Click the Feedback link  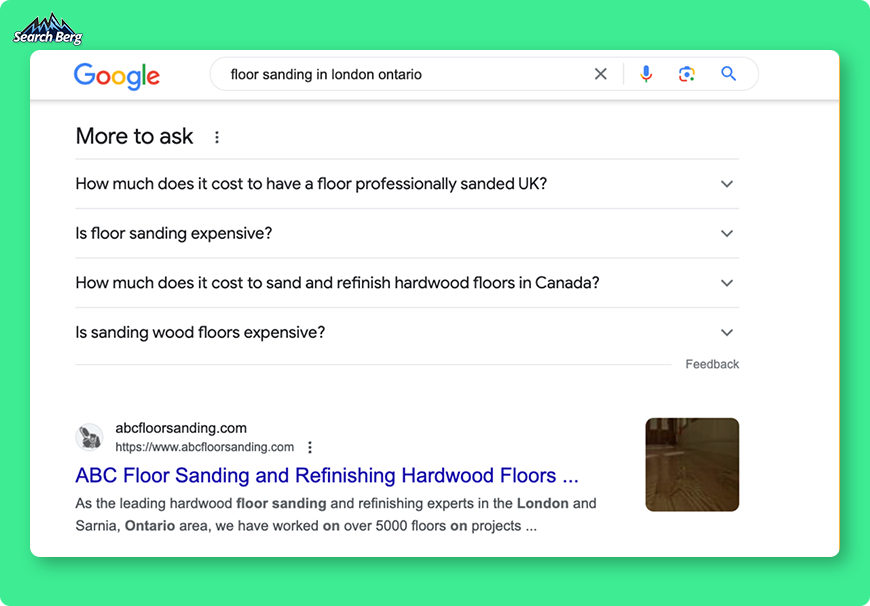pos(712,364)
